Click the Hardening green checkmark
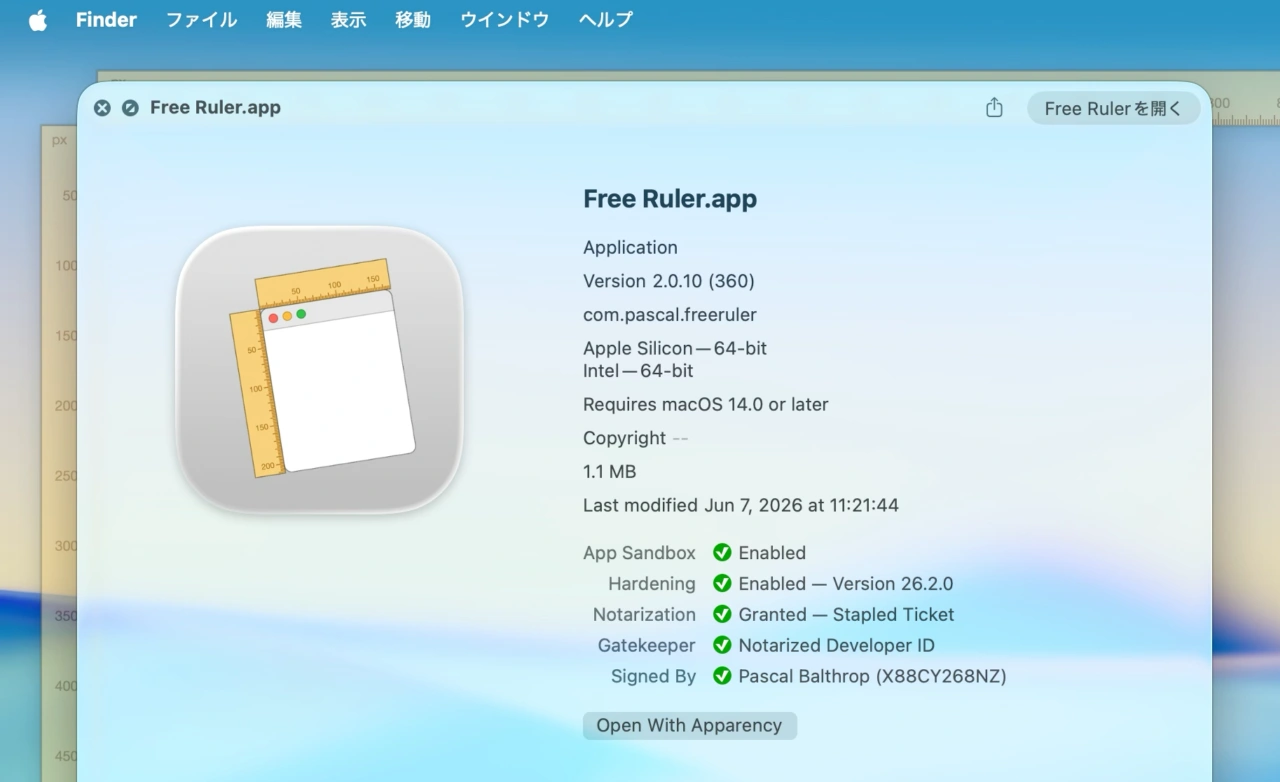 pyautogui.click(x=722, y=583)
